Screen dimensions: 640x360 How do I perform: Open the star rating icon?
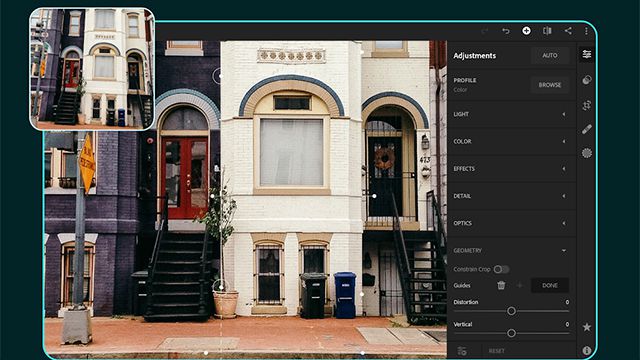[587, 327]
